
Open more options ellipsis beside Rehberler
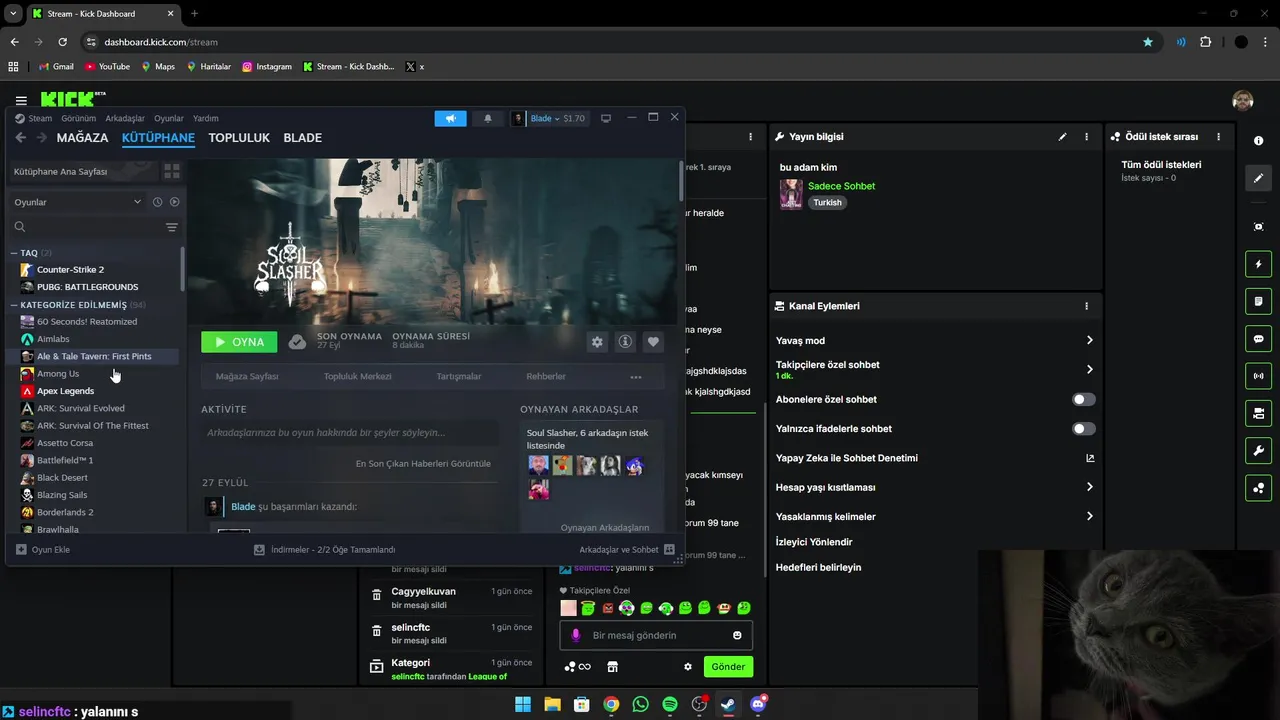(635, 377)
